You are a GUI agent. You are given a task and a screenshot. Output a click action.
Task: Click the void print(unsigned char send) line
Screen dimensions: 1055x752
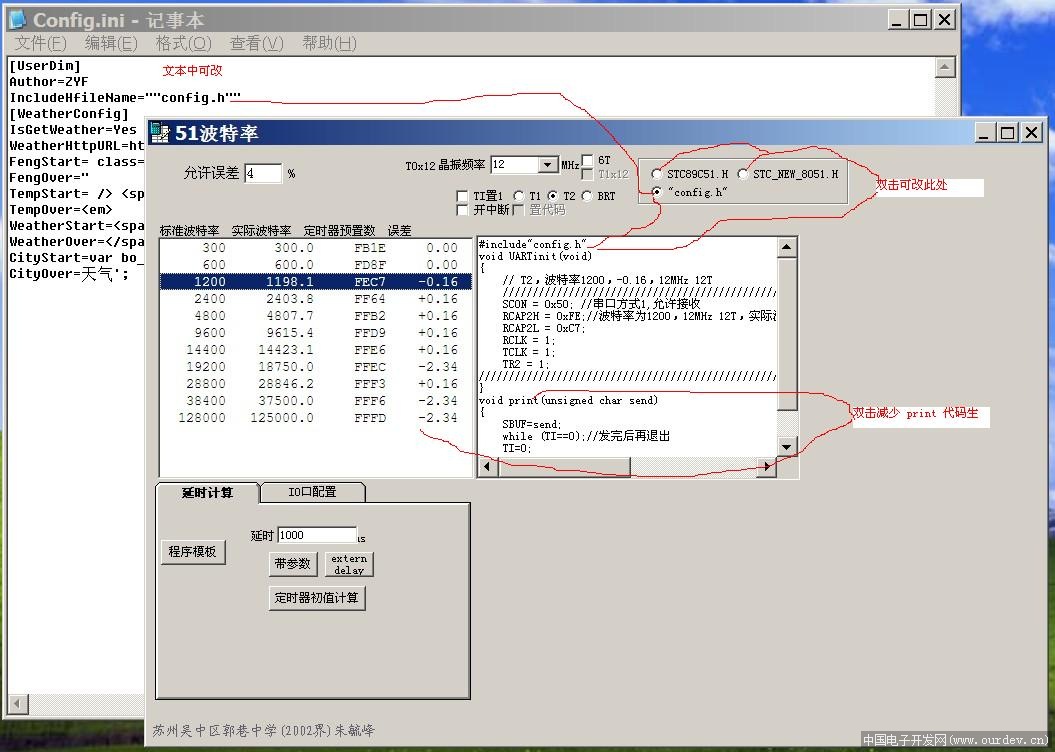pyautogui.click(x=569, y=400)
